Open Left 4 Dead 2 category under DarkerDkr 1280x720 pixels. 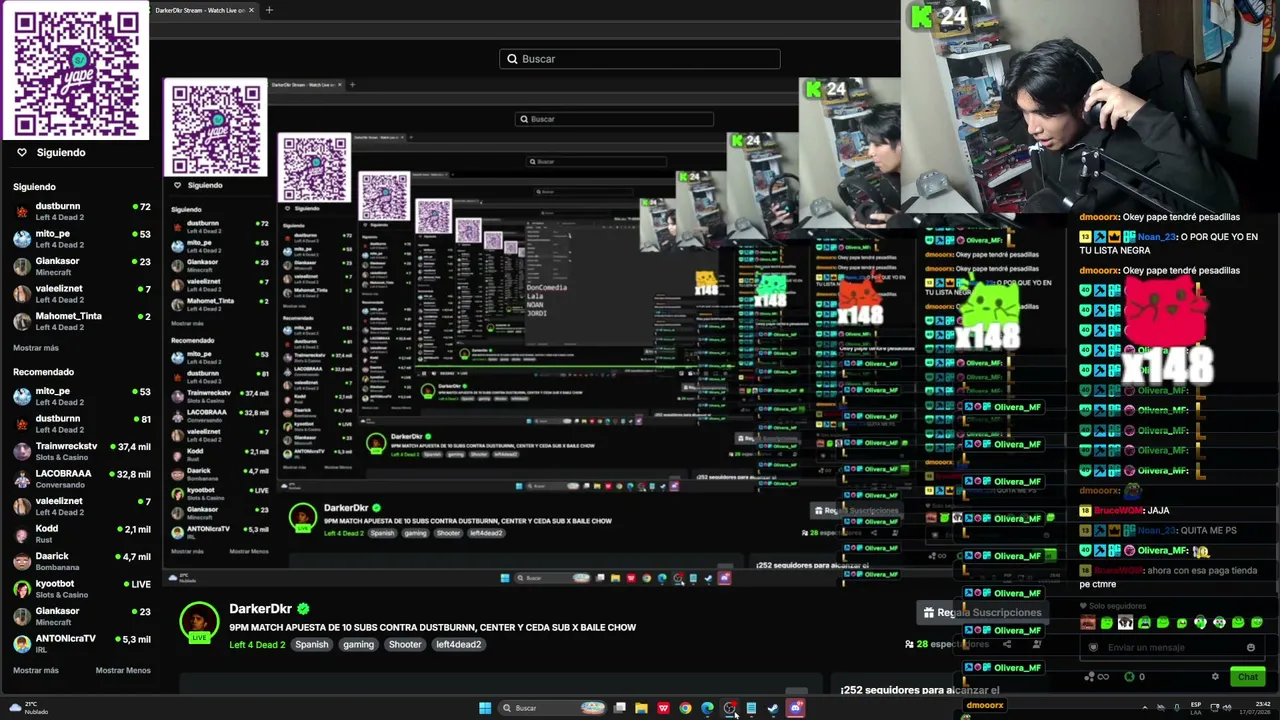tap(257, 645)
